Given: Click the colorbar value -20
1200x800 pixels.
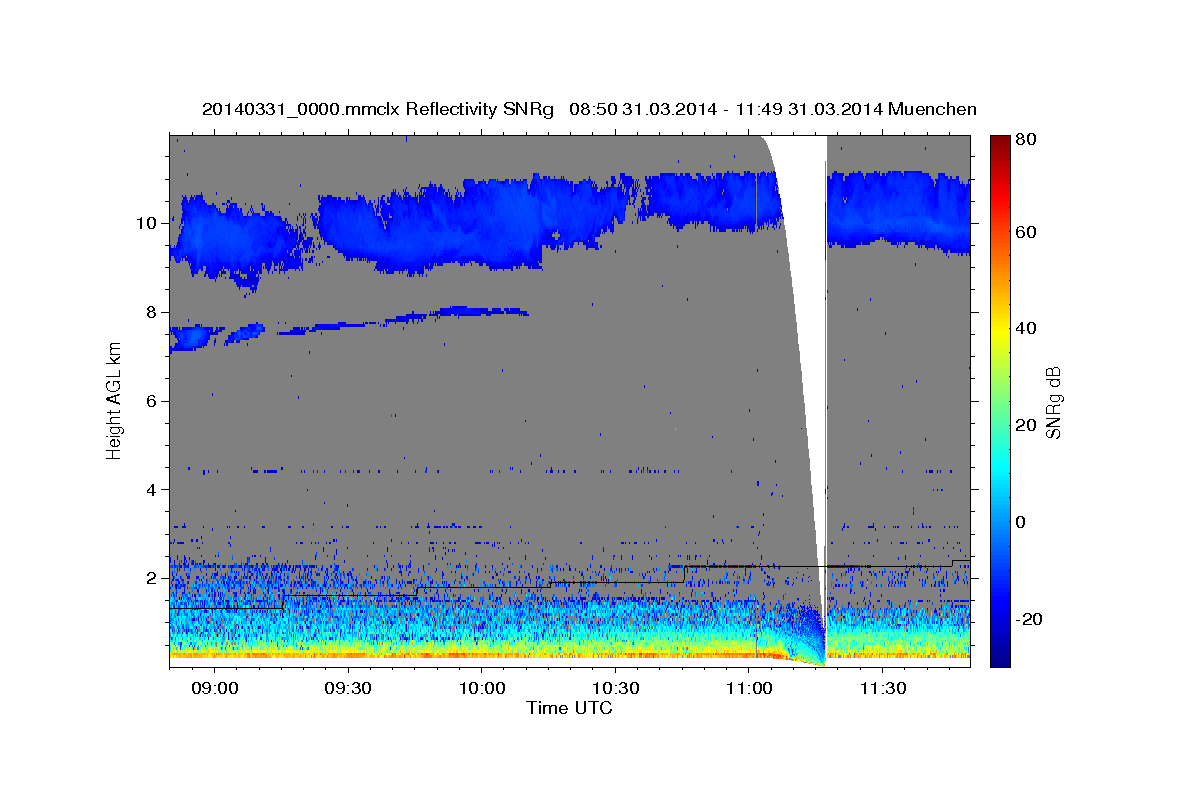Looking at the screenshot, I should point(1028,619).
